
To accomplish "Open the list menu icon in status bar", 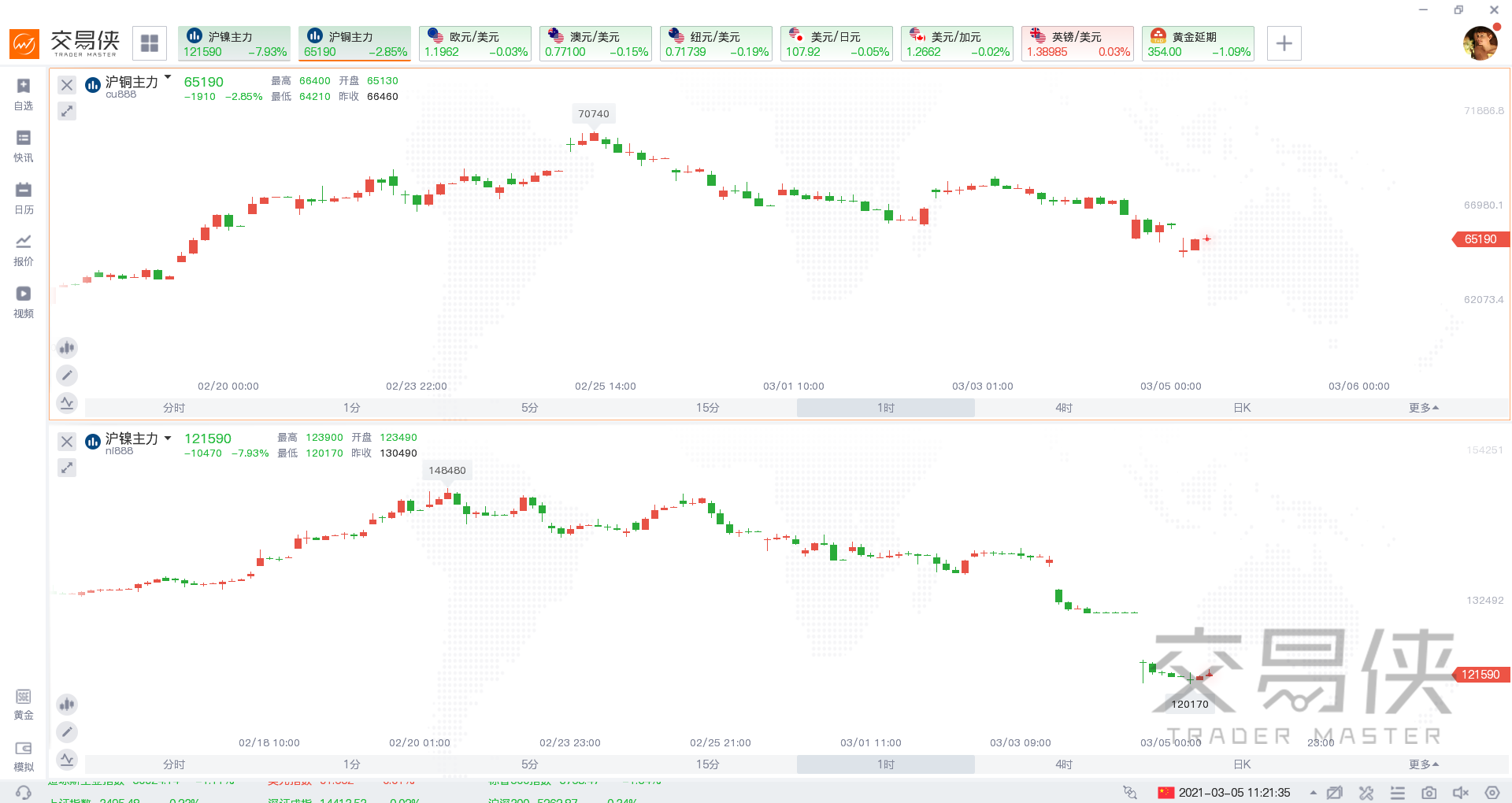I will pyautogui.click(x=1398, y=793).
